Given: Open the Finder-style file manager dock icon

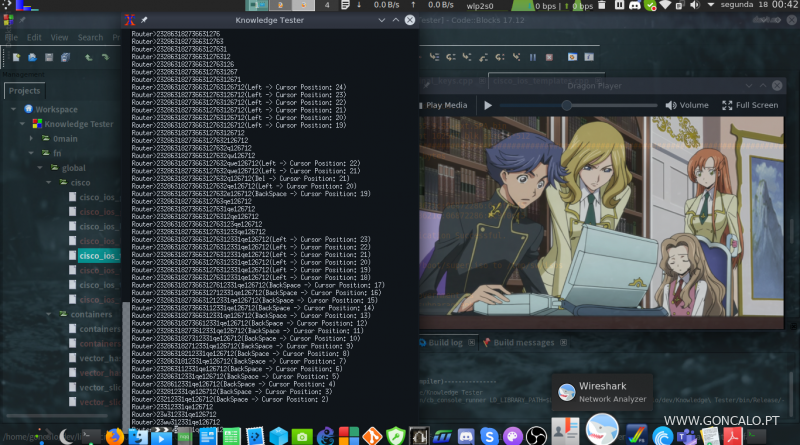Looking at the screenshot, I should click(x=138, y=437).
